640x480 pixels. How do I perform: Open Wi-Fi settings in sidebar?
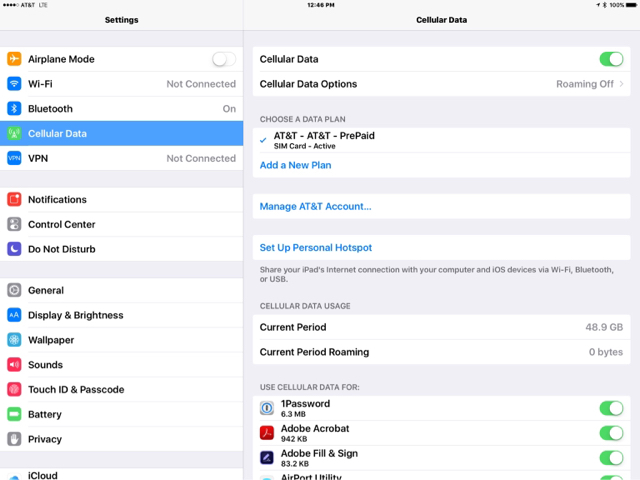(122, 84)
